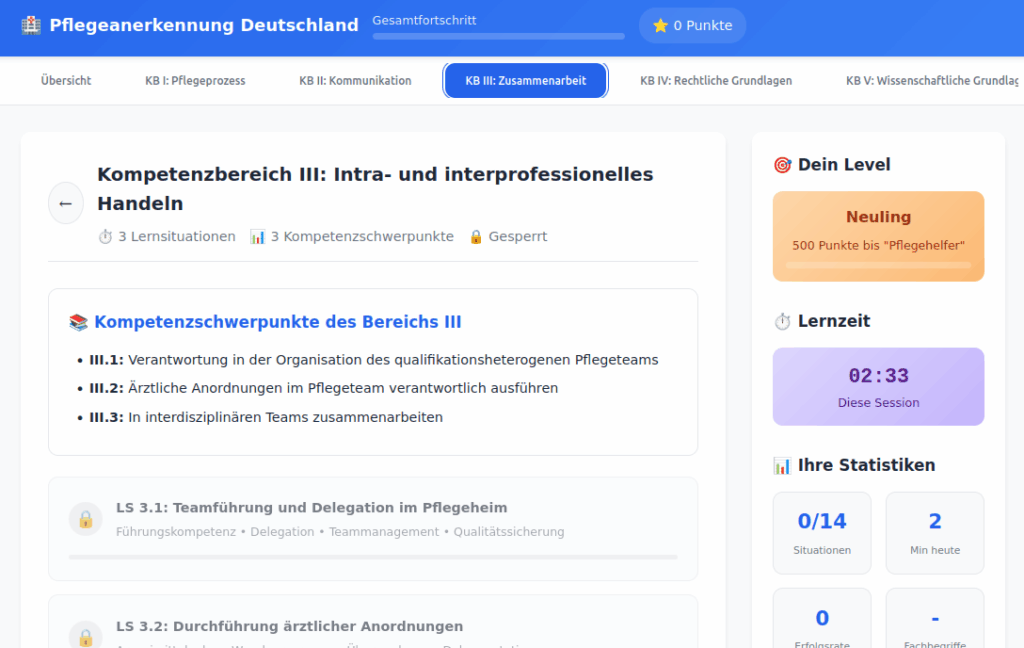
Task: Click the star icon in points badge
Action: coord(660,26)
